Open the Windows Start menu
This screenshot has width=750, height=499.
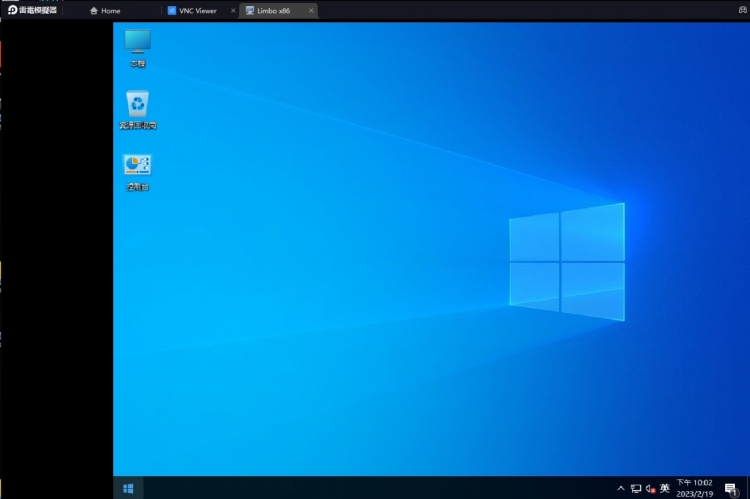point(128,488)
